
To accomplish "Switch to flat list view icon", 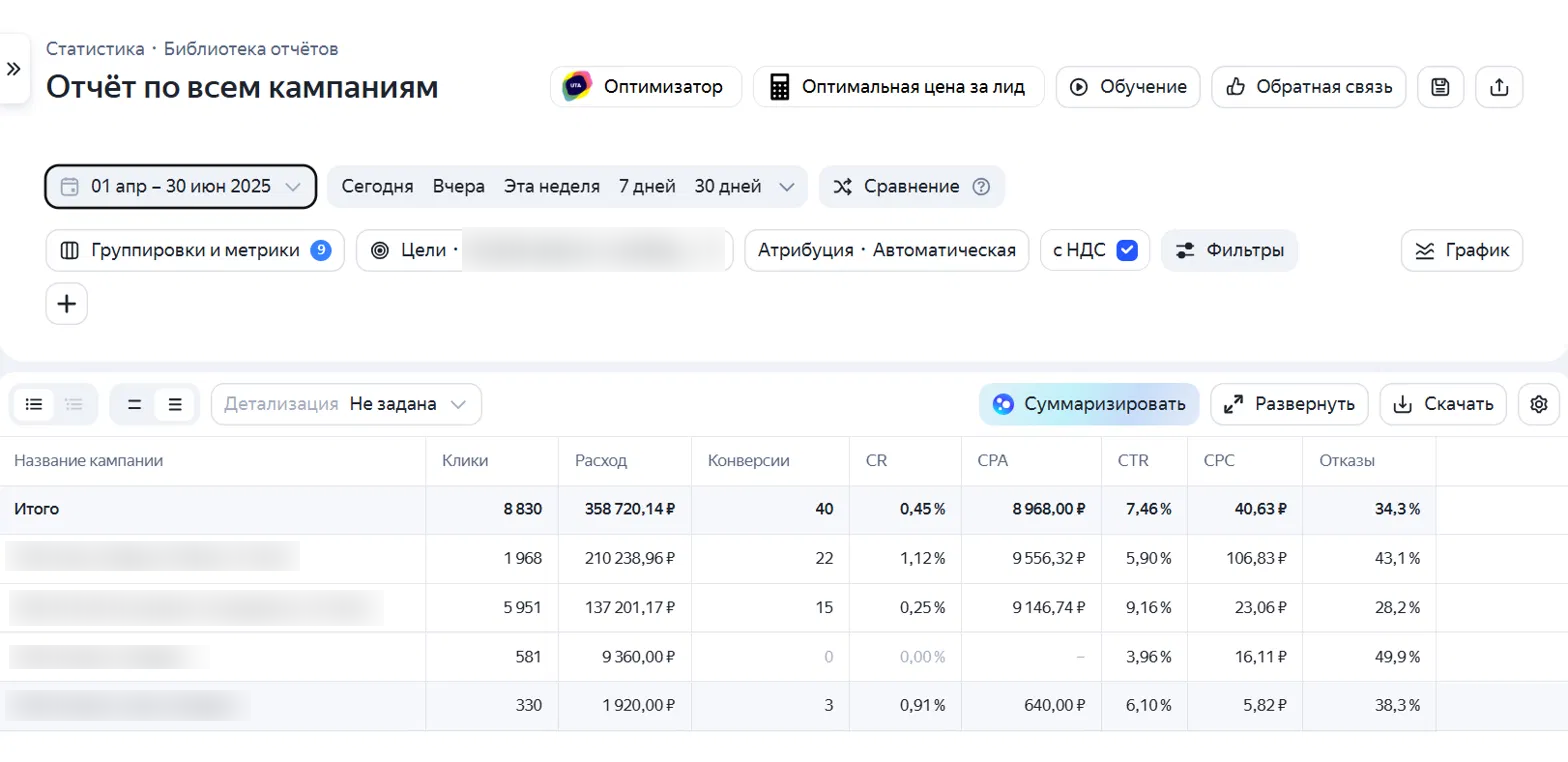I will [x=34, y=405].
